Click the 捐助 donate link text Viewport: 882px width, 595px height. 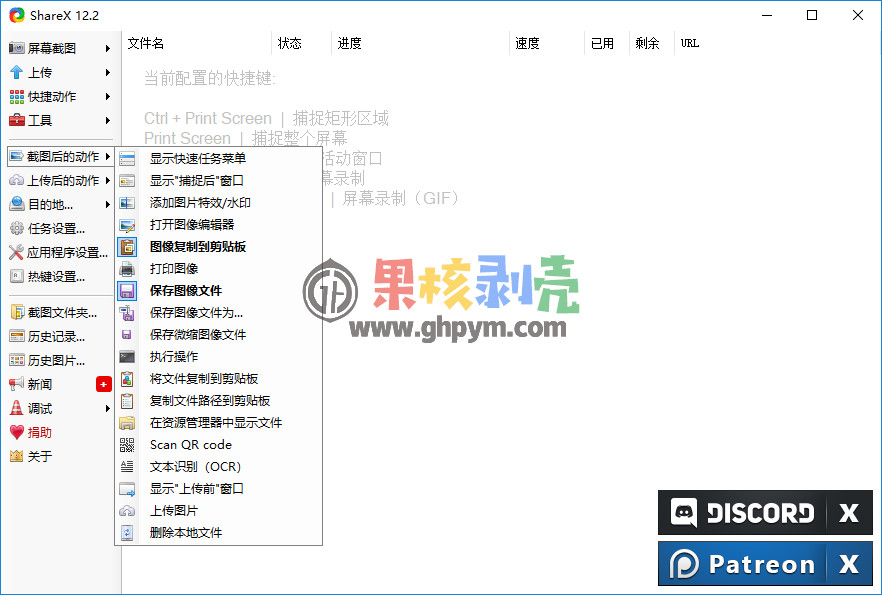[39, 432]
